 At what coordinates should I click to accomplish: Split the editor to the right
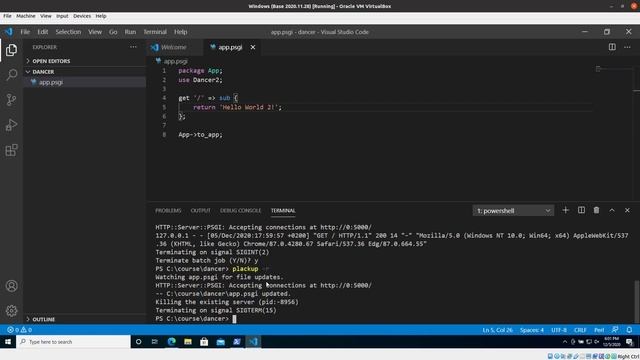pyautogui.click(x=612, y=47)
